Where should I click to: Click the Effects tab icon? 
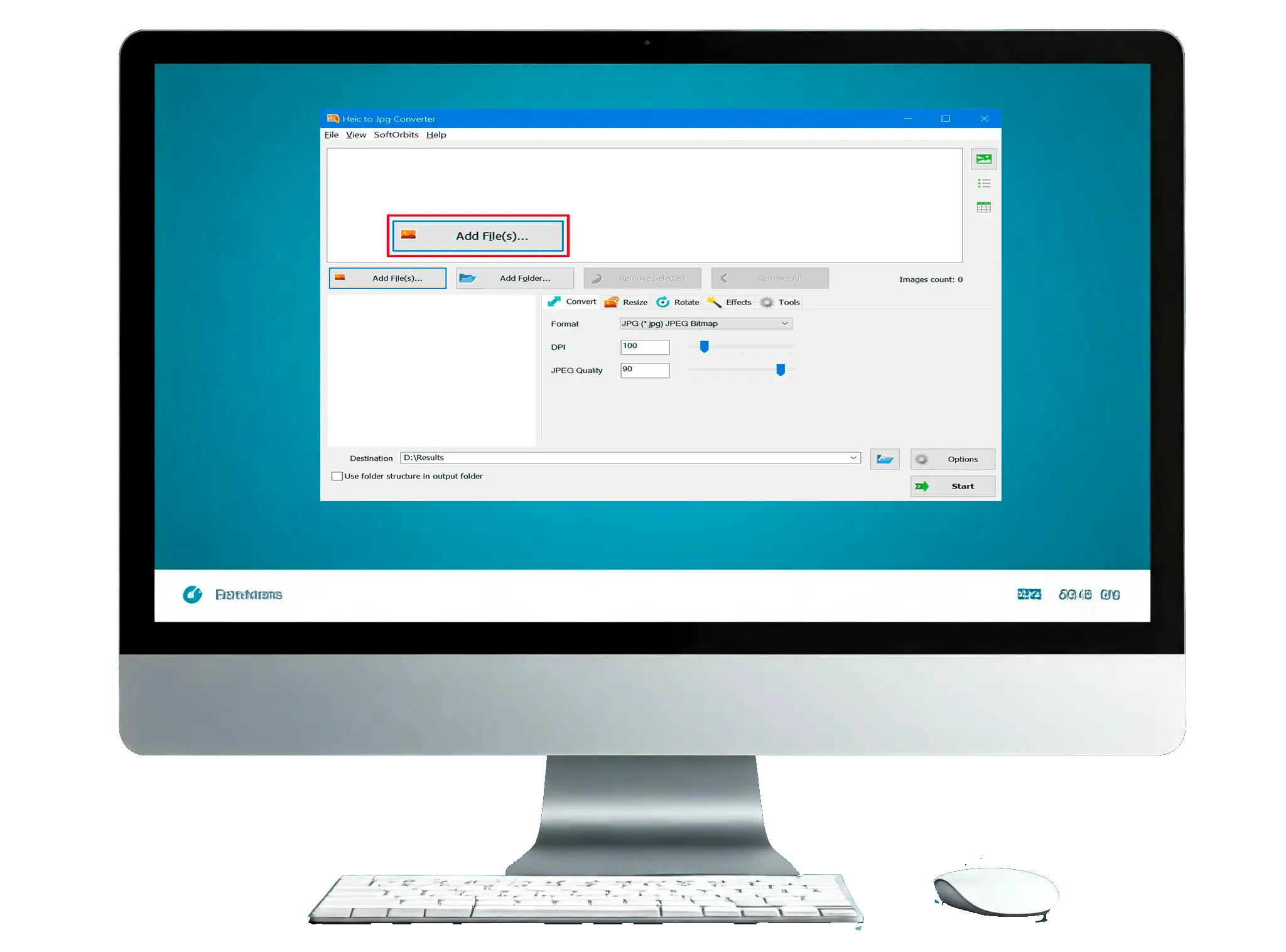pos(714,302)
